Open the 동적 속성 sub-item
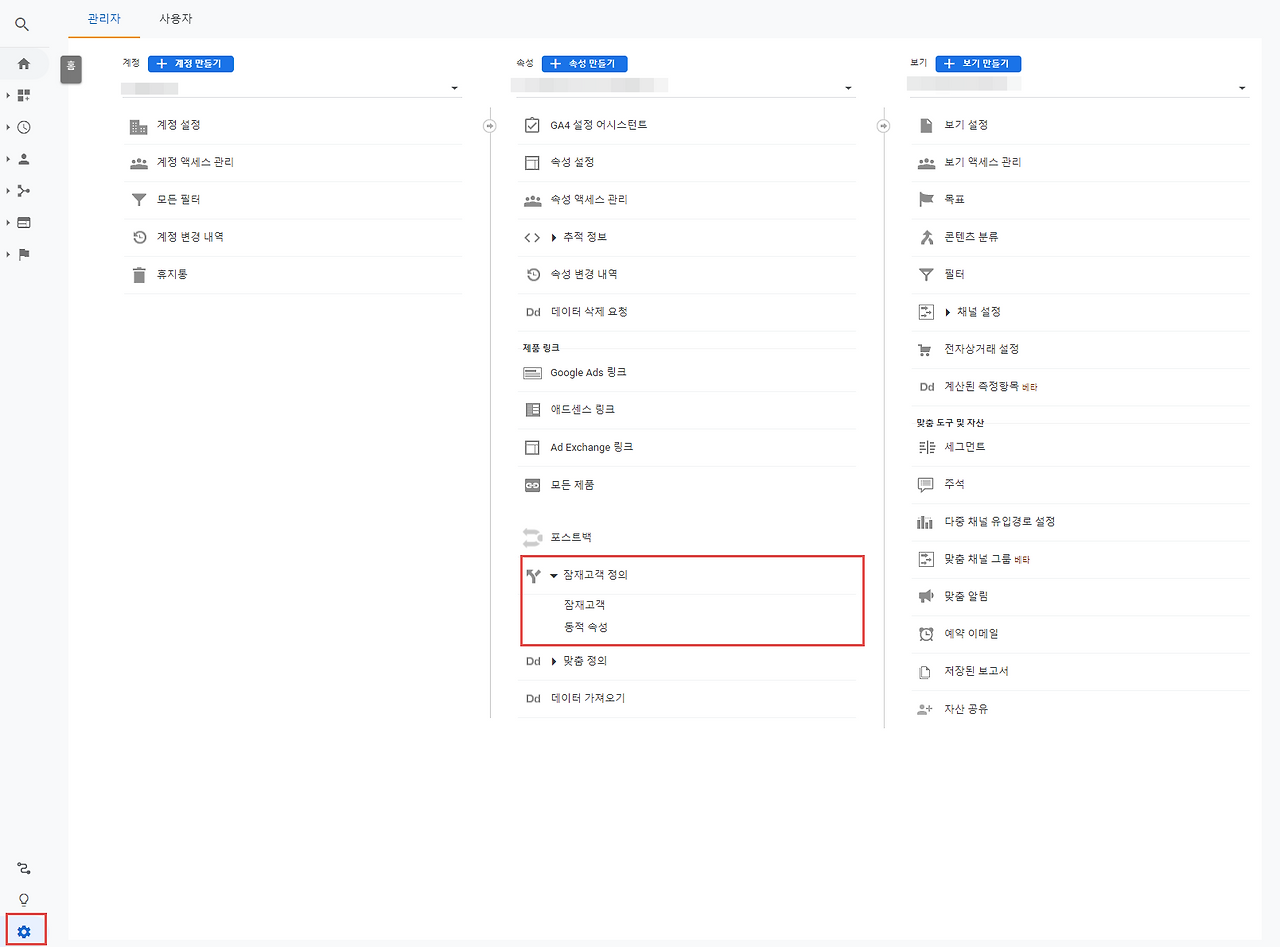Image resolution: width=1280 pixels, height=947 pixels. pos(586,628)
